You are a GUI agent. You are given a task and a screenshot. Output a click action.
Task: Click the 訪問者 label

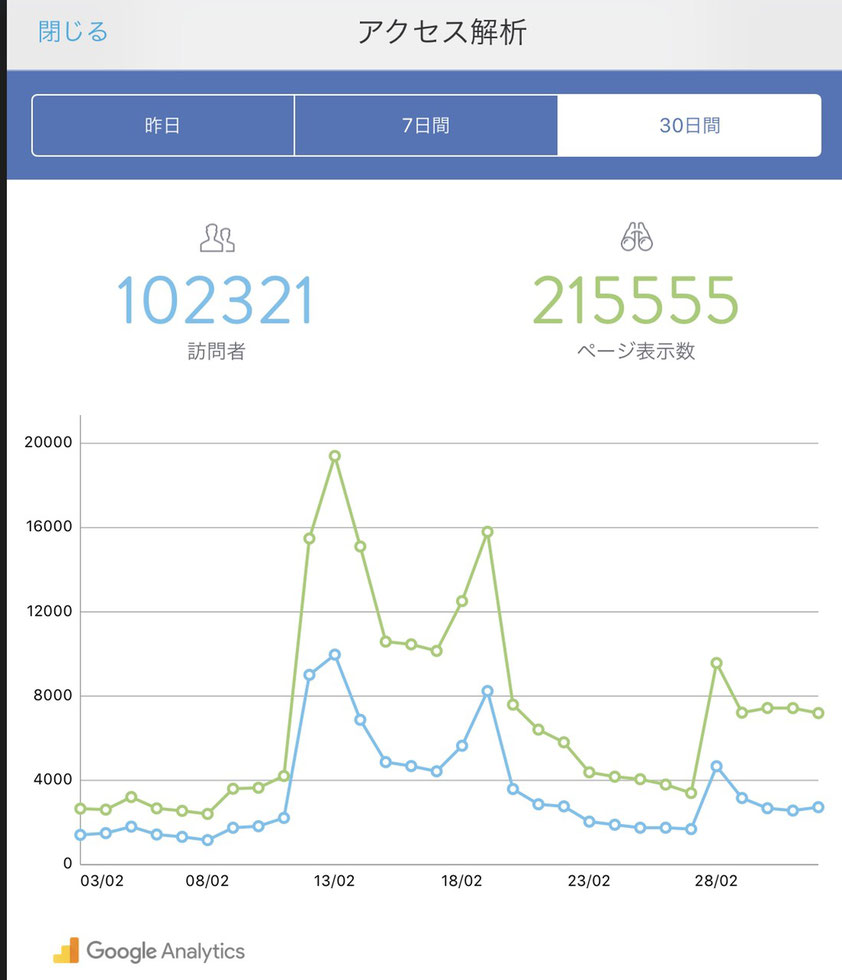point(216,351)
